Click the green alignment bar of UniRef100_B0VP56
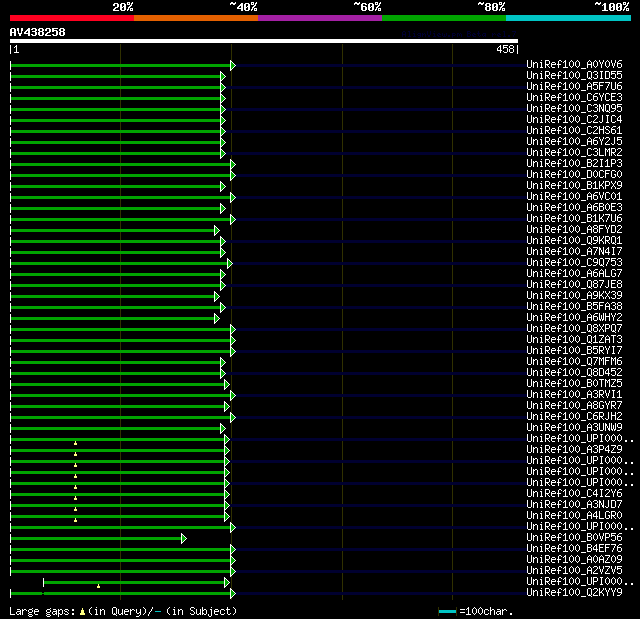The width and height of the screenshot is (640, 619). tap(96, 539)
